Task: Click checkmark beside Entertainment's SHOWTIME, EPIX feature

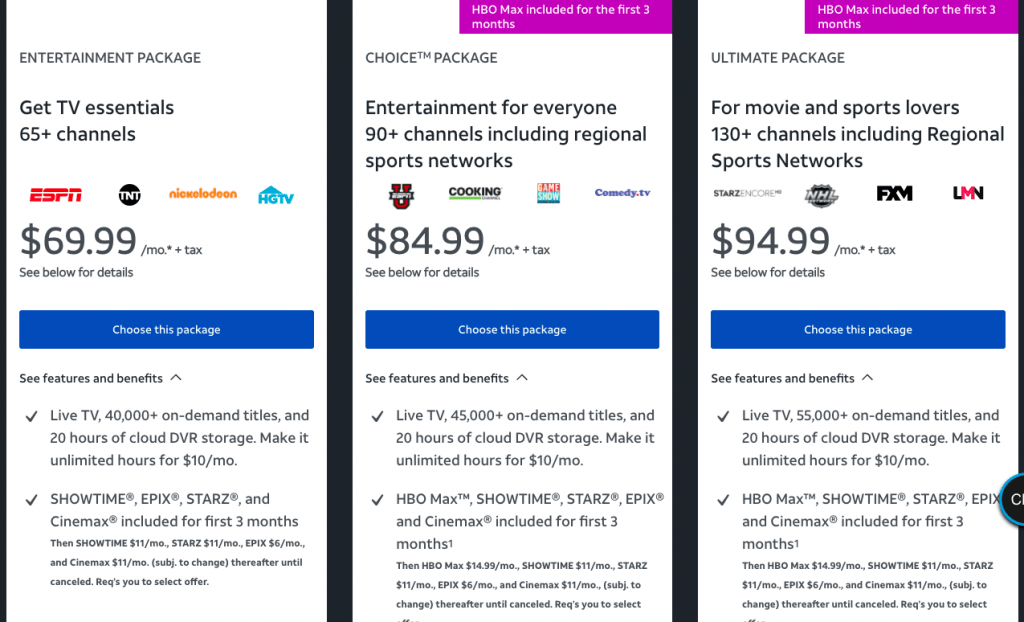Action: click(31, 500)
